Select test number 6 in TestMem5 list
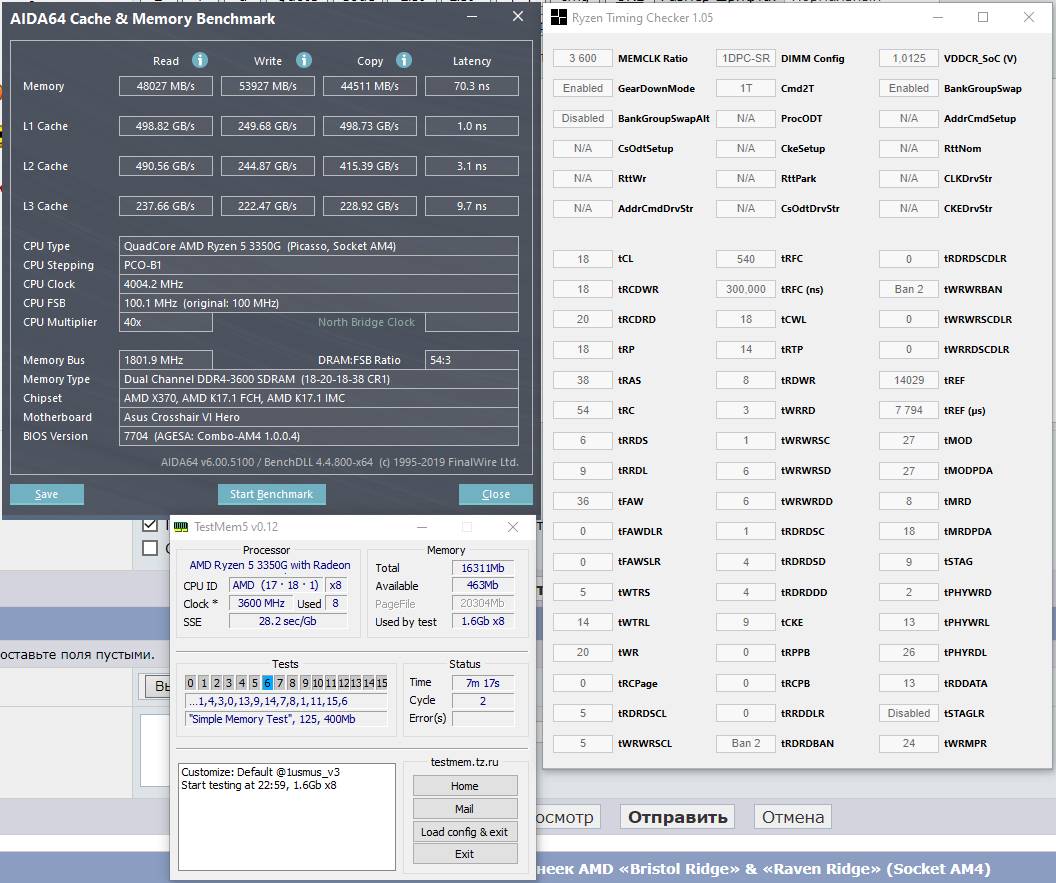Screen dimensions: 1056x883 coord(267,683)
